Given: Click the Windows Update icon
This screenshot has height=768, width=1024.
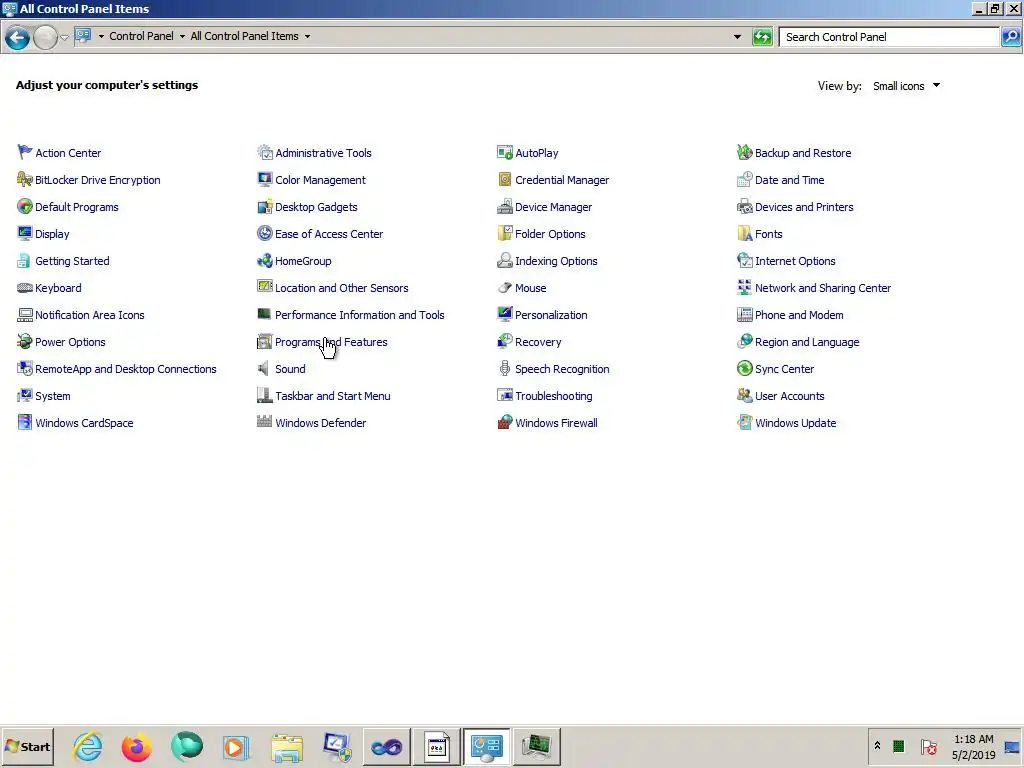Looking at the screenshot, I should point(744,423).
